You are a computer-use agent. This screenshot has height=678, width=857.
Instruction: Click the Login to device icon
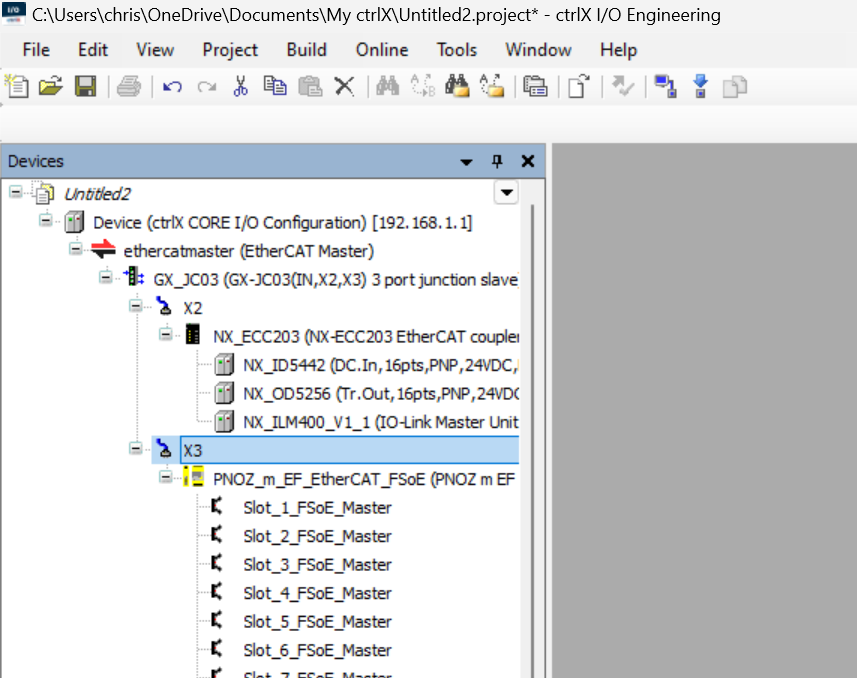coord(666,86)
